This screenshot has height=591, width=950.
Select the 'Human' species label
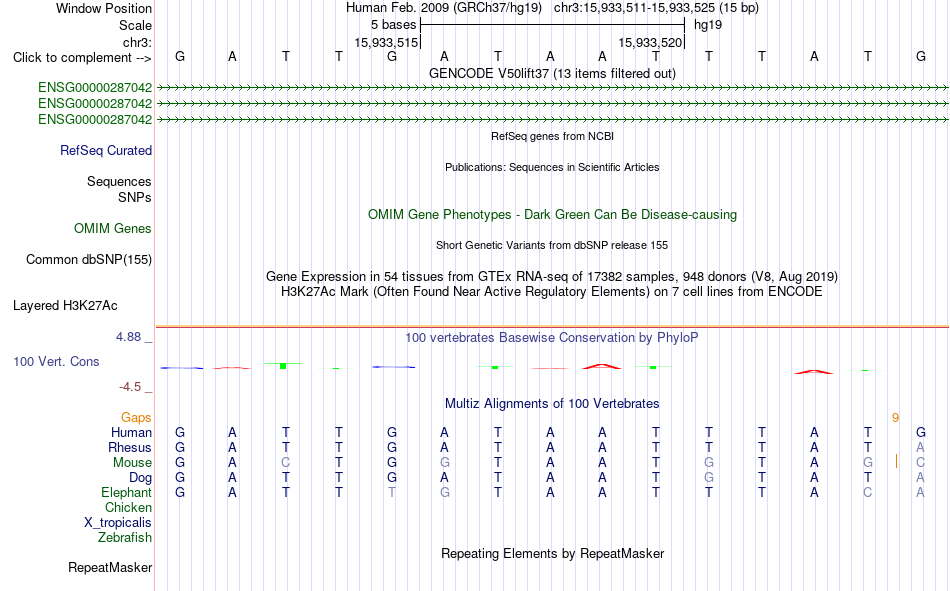coord(131,432)
